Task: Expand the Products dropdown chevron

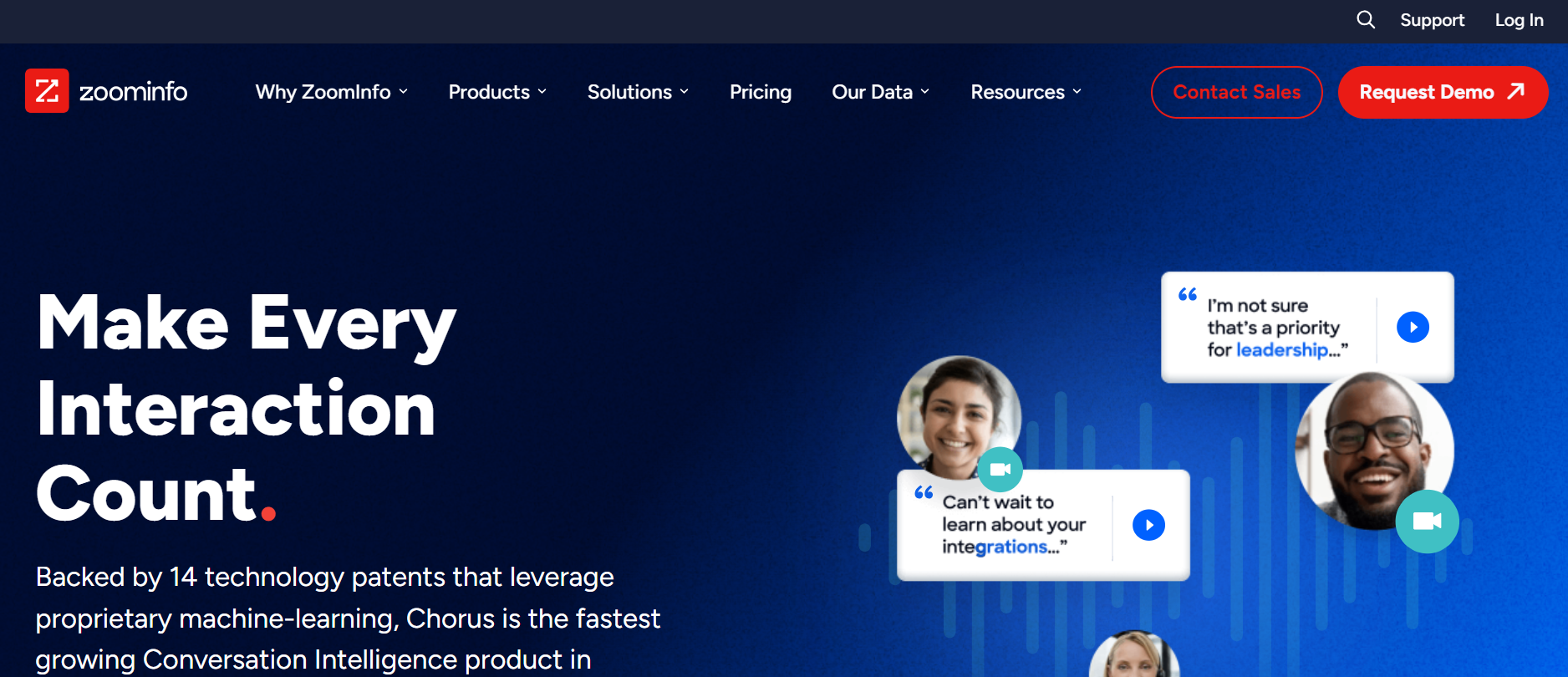Action: click(x=542, y=92)
